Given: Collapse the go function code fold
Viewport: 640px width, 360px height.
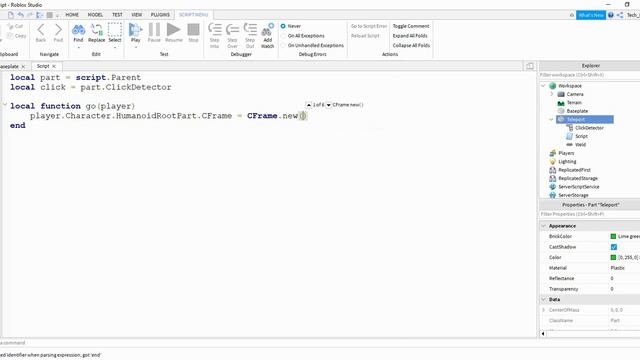Looking at the screenshot, I should tap(5, 105).
